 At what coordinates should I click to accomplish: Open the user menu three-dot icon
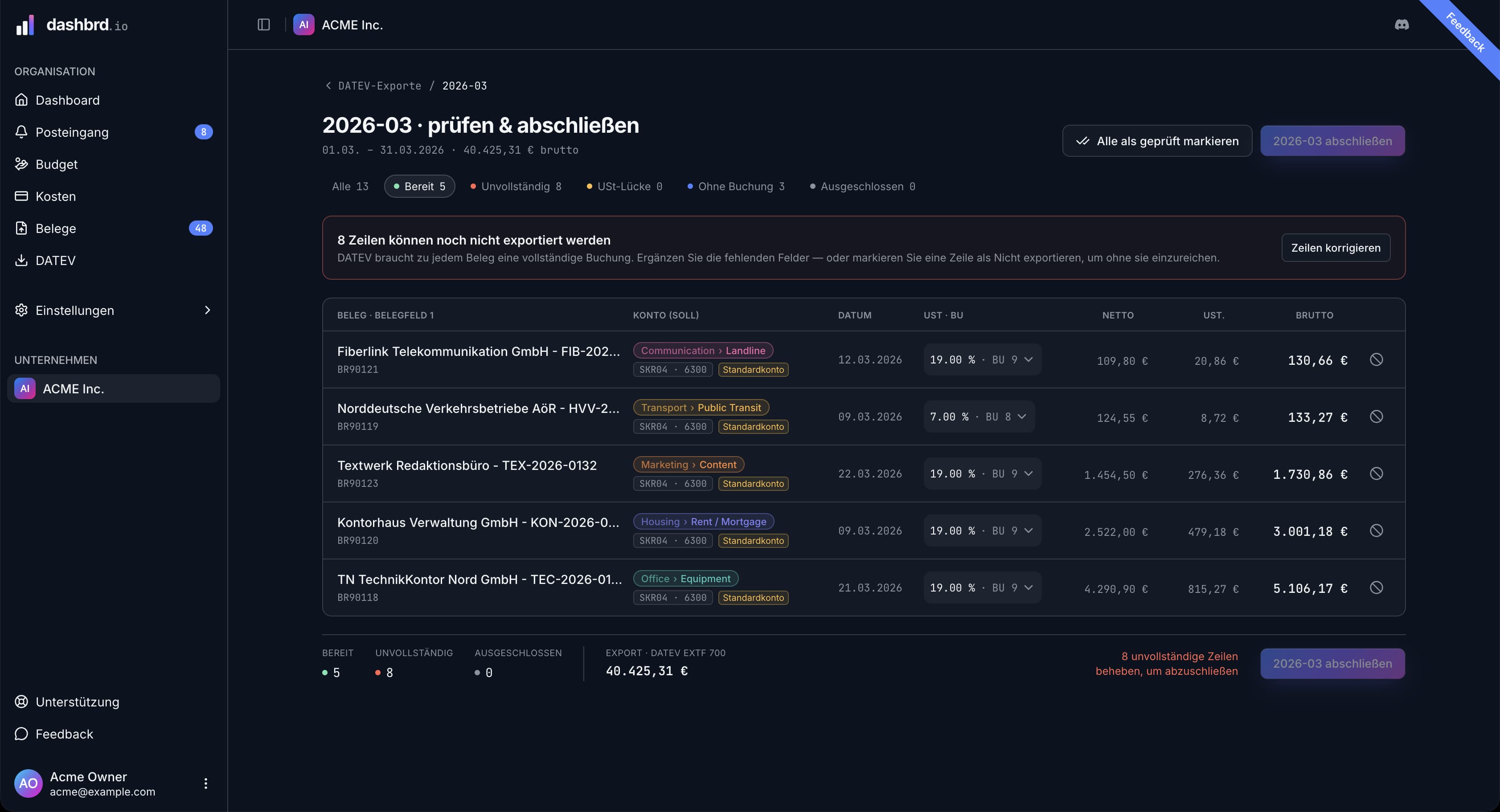[x=205, y=783]
